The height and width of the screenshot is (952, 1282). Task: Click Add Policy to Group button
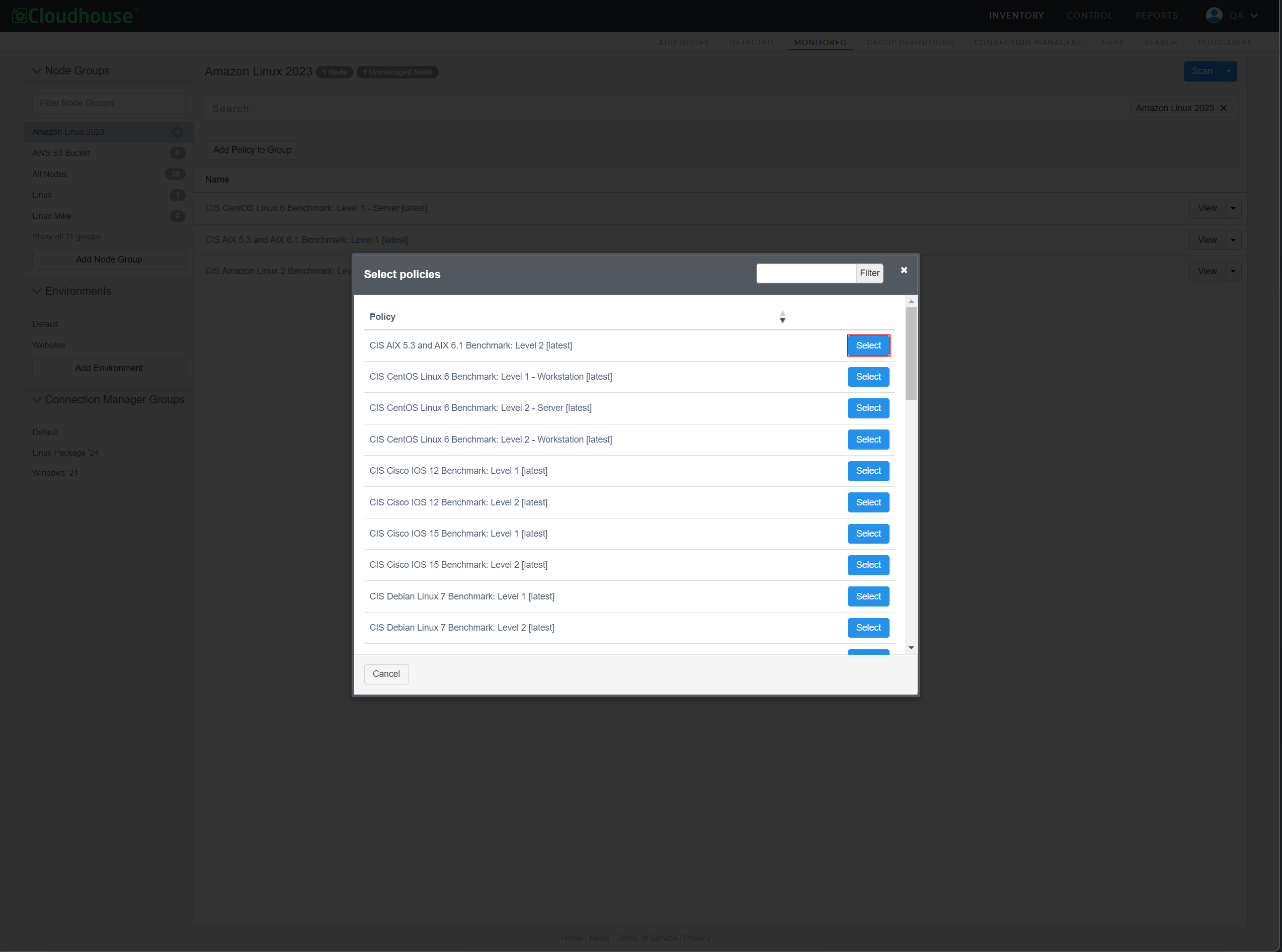click(x=253, y=150)
